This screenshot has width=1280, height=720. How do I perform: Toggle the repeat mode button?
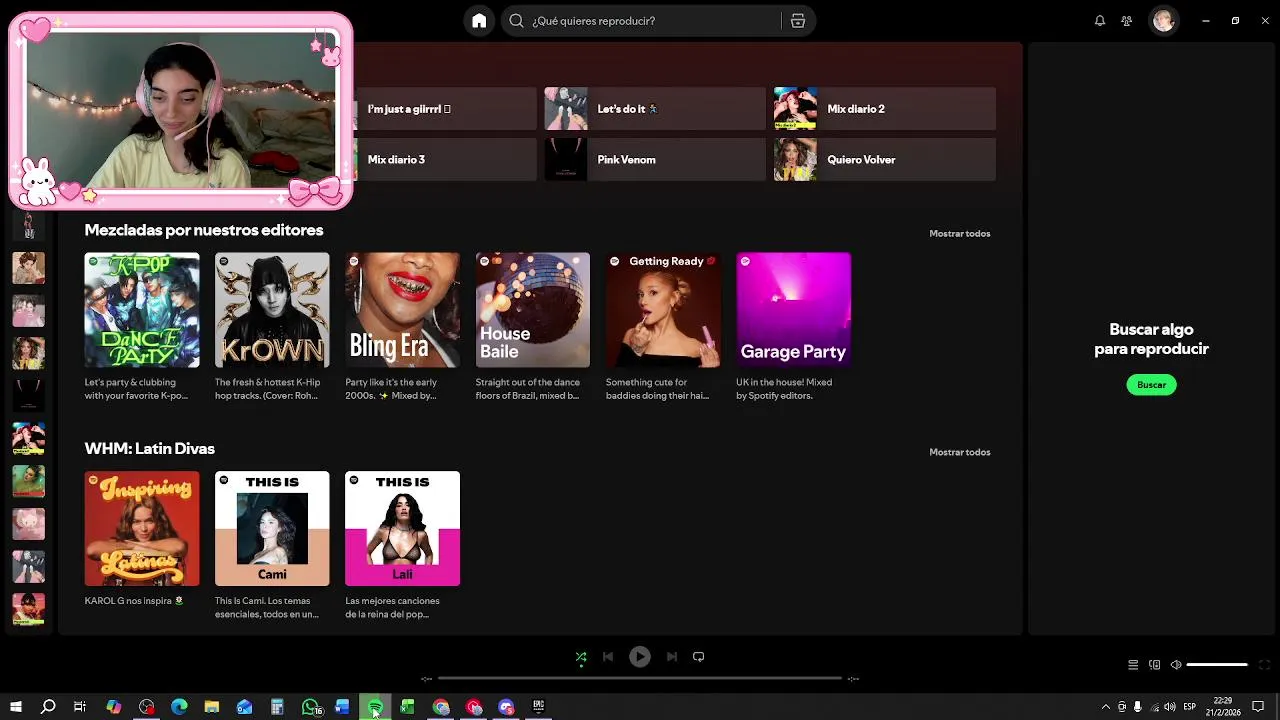tap(699, 657)
